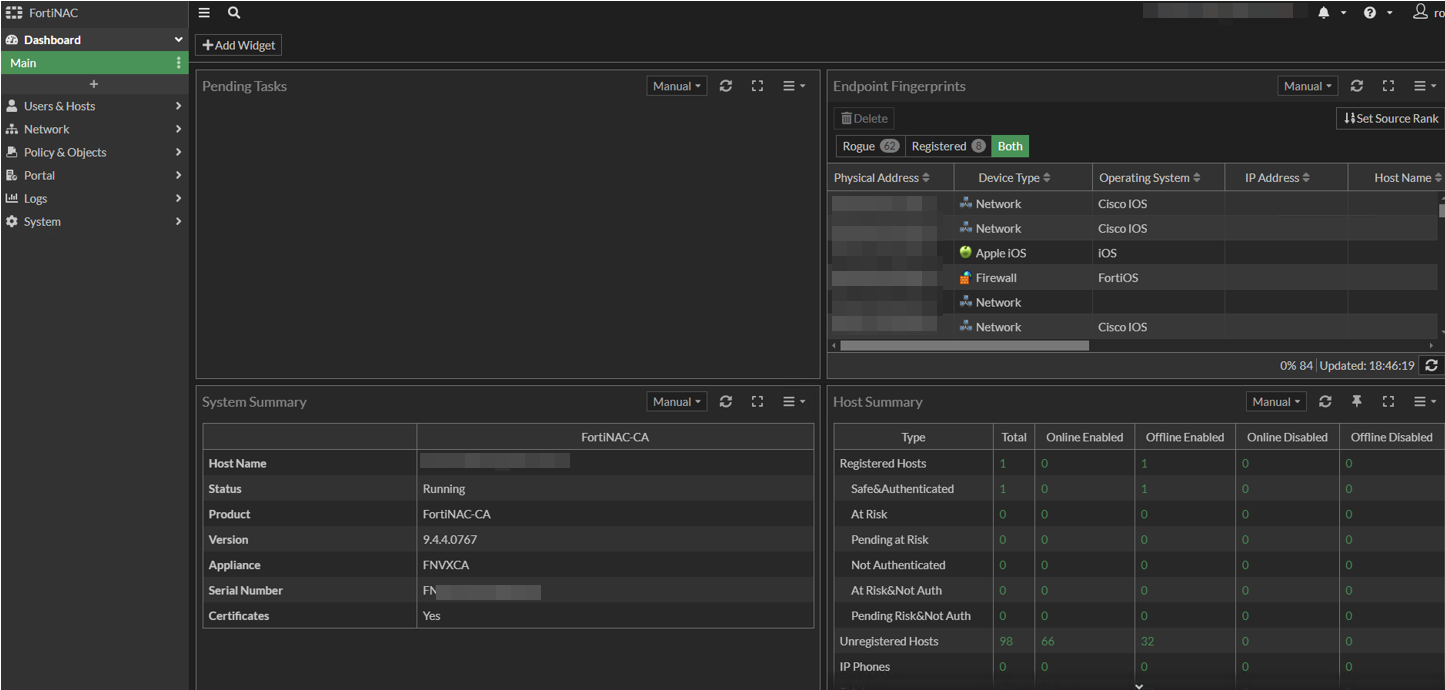Screen dimensions: 1445x690
Task: Select the Rogue filter toggle
Action: (x=869, y=146)
